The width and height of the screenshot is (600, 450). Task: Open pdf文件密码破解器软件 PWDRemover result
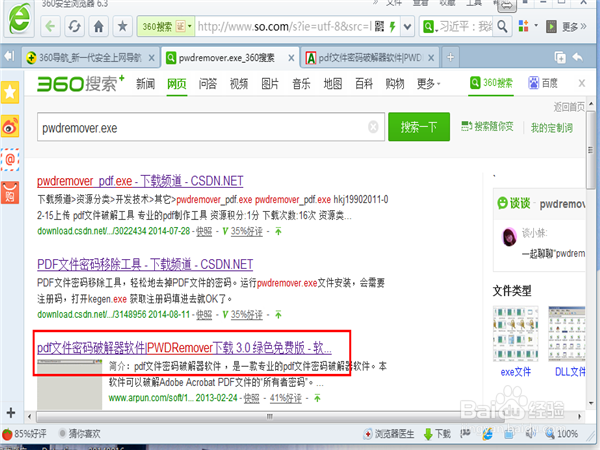[184, 347]
